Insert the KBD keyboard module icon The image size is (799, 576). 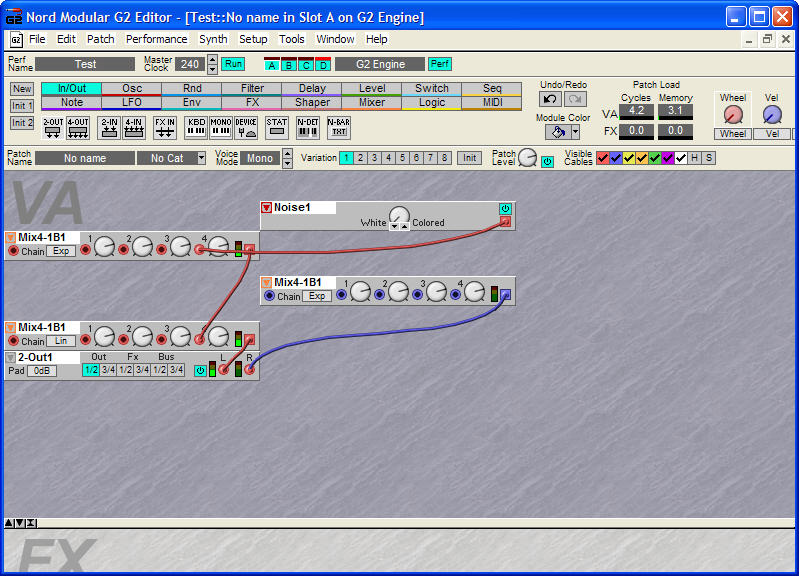pos(196,127)
